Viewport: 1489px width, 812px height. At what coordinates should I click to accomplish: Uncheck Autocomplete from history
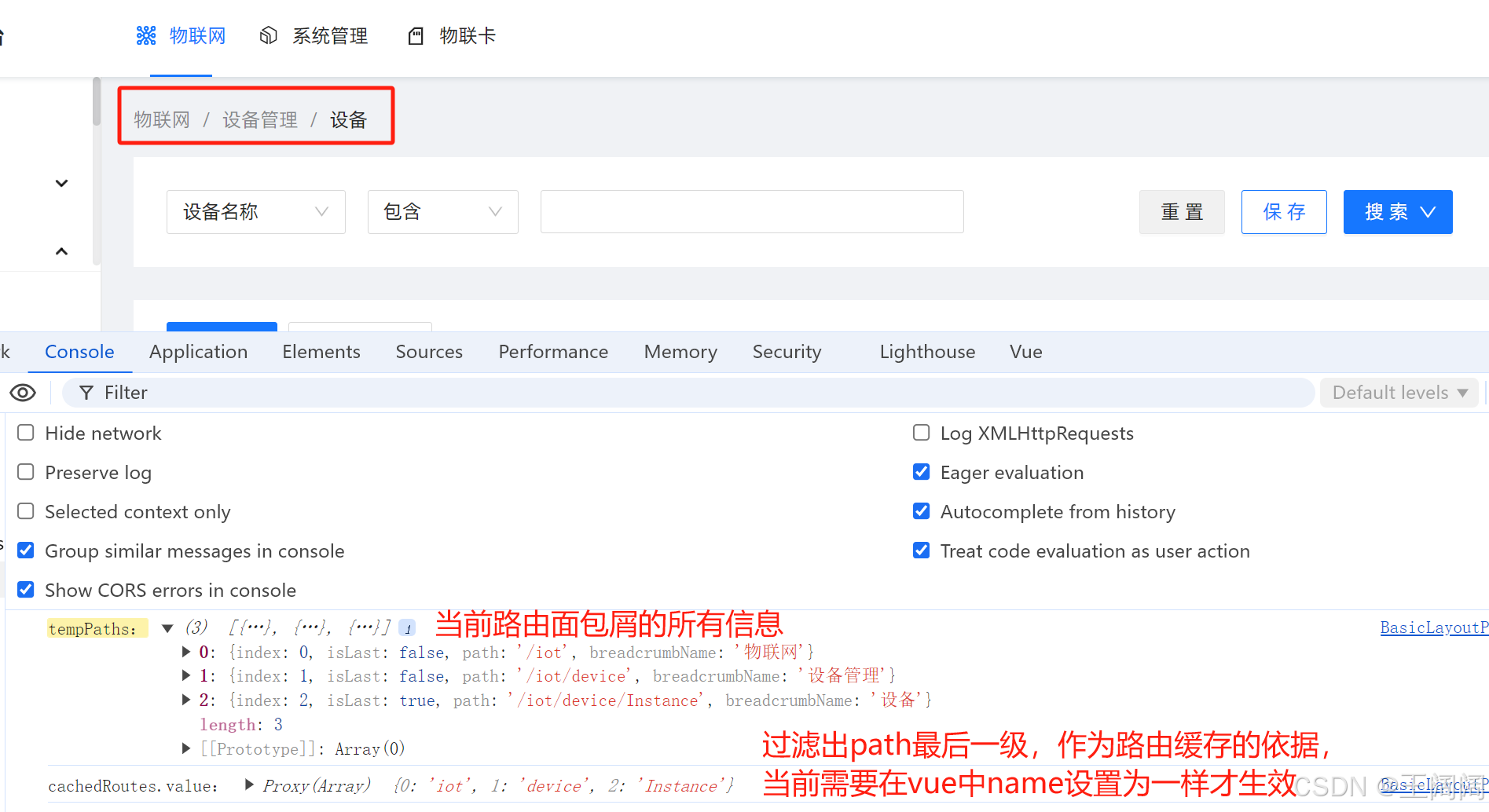[x=922, y=511]
